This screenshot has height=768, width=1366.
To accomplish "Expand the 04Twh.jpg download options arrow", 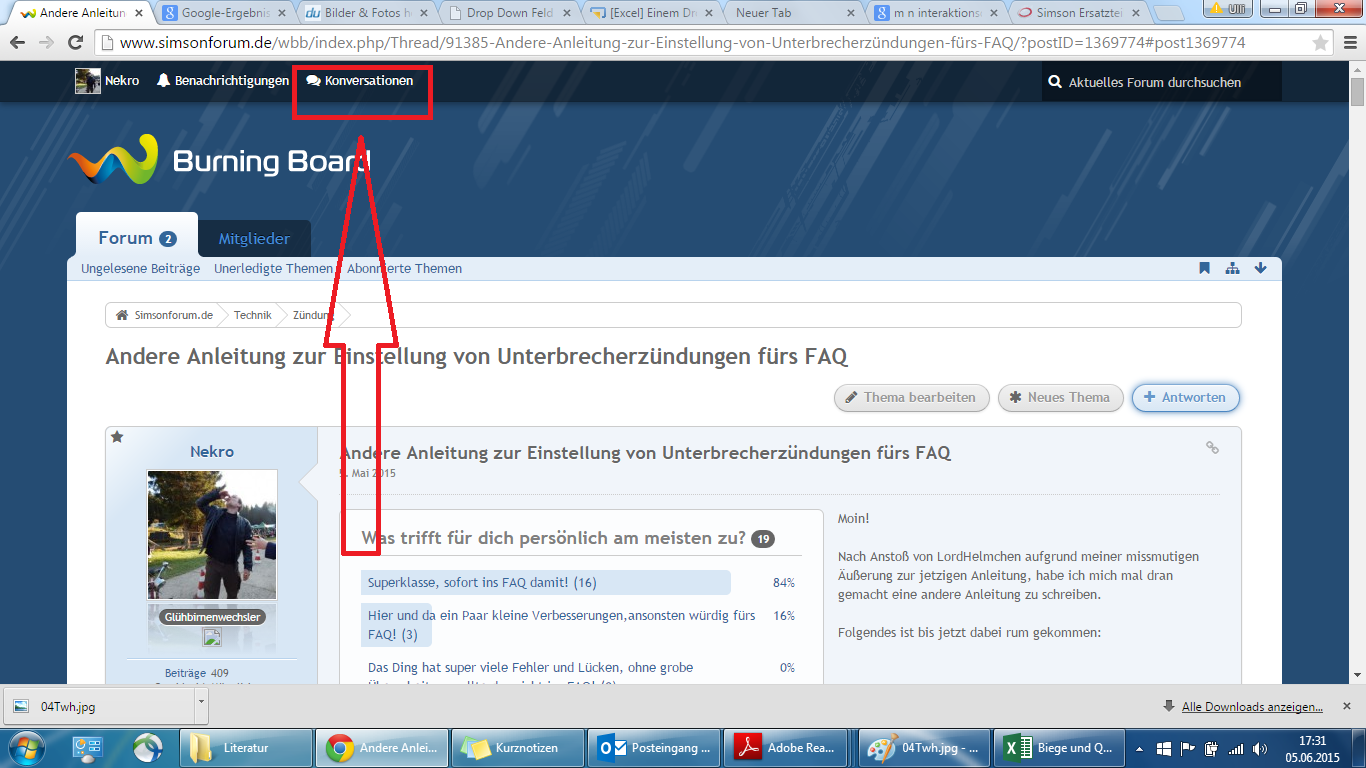I will (x=201, y=704).
